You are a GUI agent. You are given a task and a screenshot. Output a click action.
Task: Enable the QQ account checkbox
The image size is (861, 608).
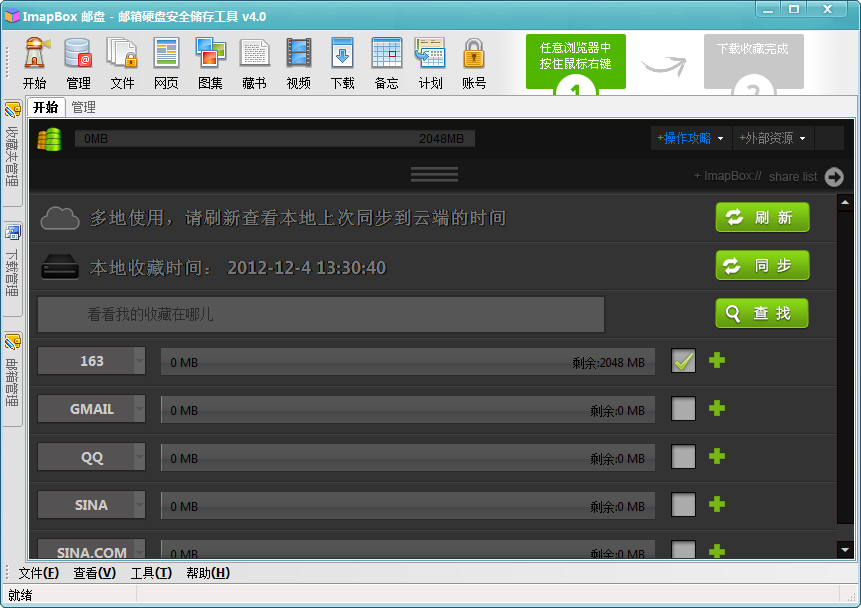(682, 456)
